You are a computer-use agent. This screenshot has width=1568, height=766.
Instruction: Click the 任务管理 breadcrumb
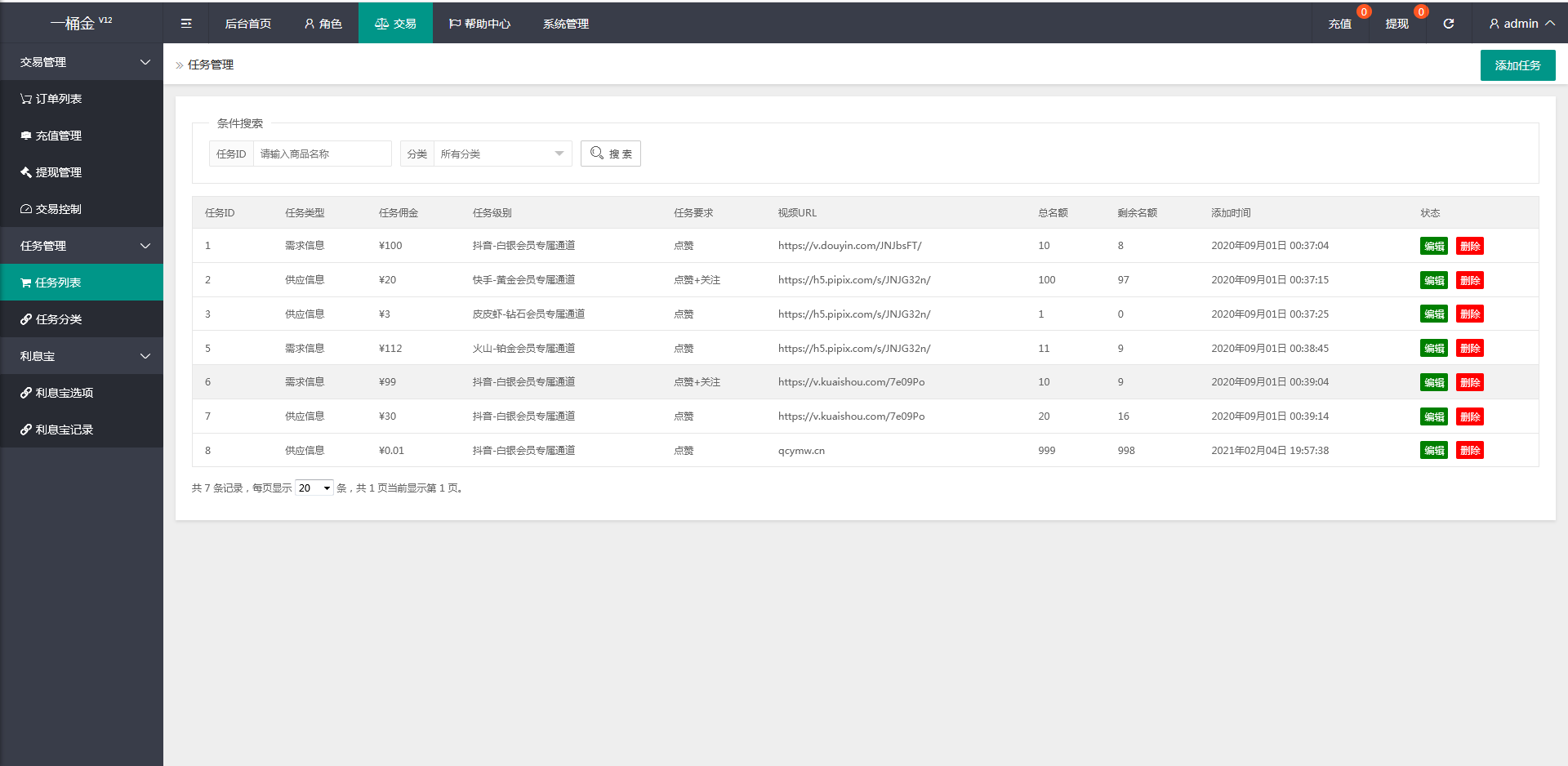211,65
